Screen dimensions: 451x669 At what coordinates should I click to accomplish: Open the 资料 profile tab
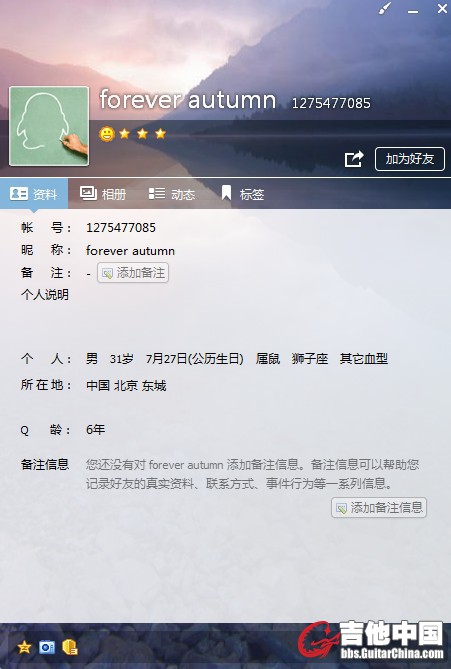34,194
